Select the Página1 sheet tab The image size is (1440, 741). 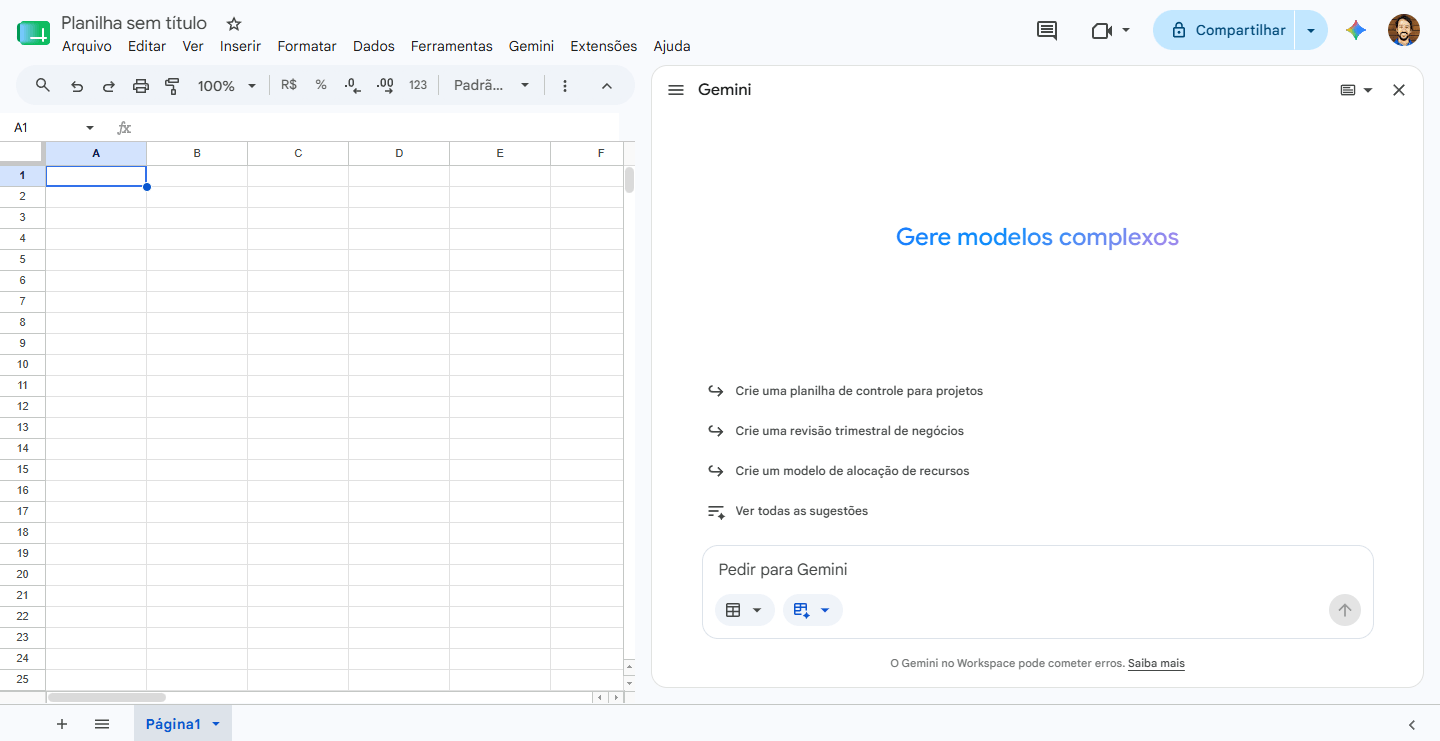(x=173, y=724)
